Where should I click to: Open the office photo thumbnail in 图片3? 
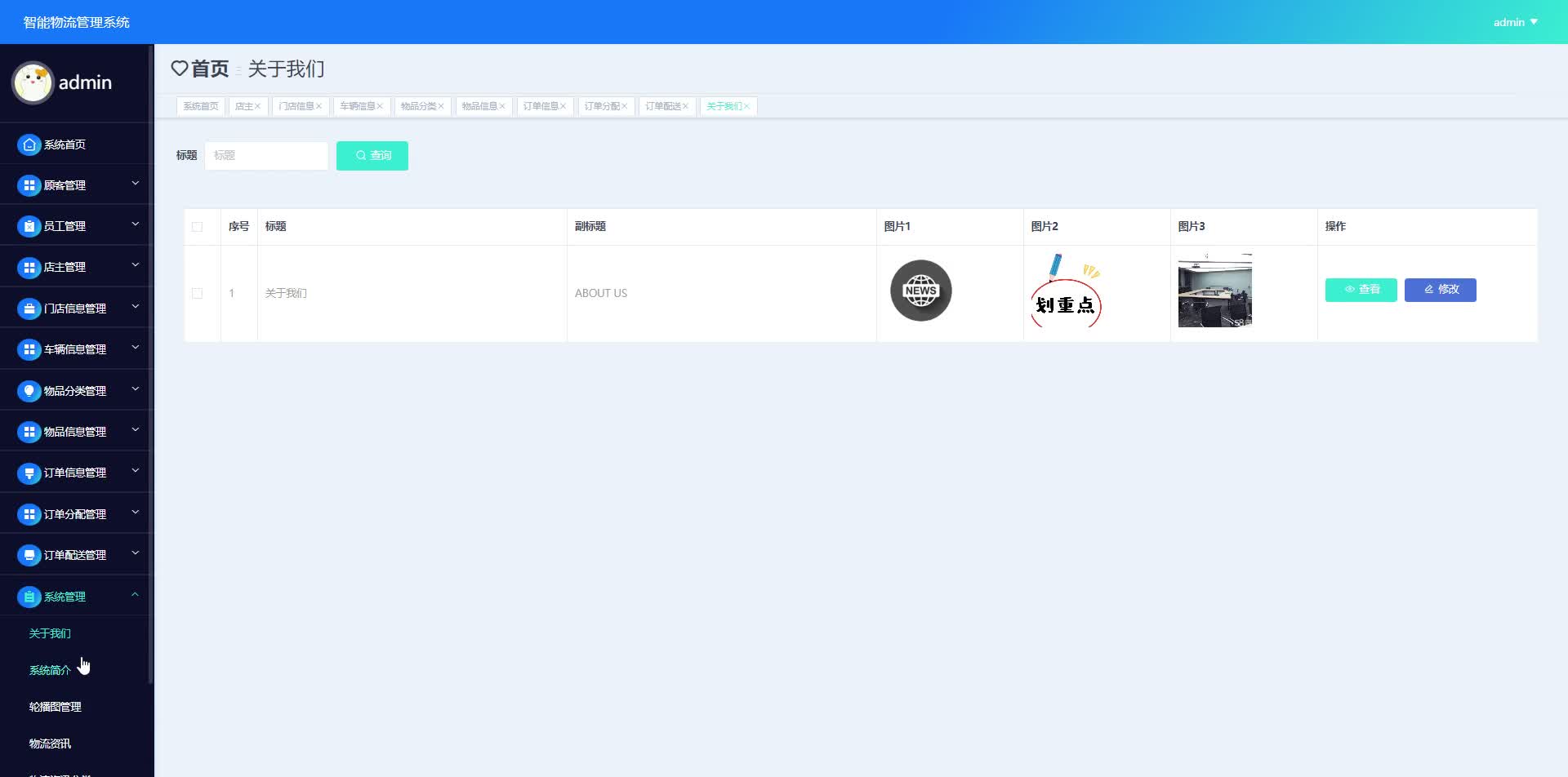[1214, 291]
